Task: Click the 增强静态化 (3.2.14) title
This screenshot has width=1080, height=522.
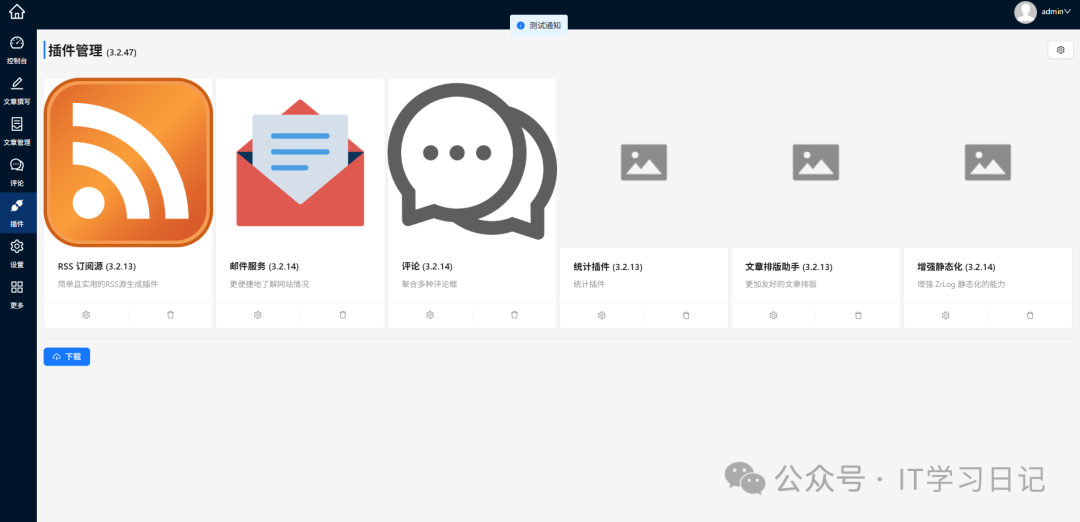Action: point(957,267)
